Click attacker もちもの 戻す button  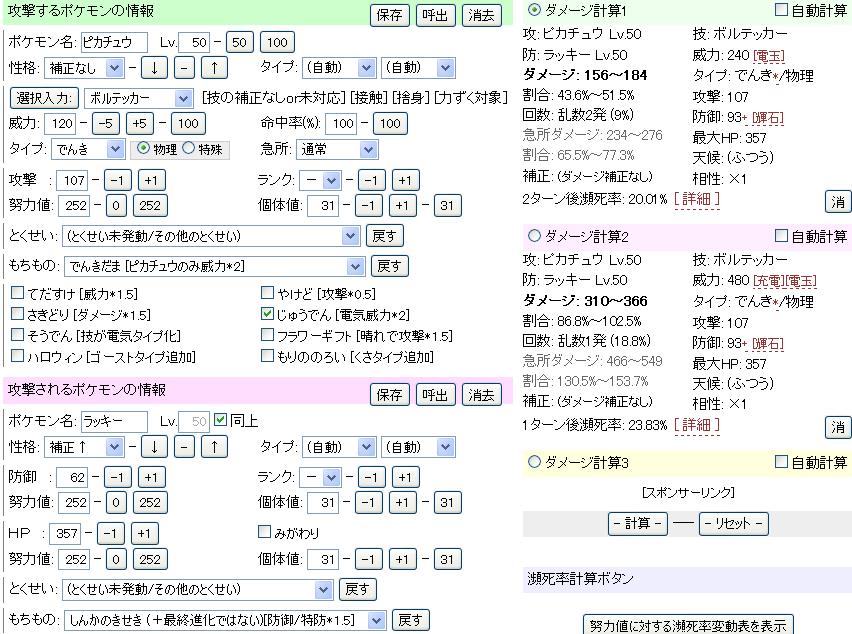point(389,266)
